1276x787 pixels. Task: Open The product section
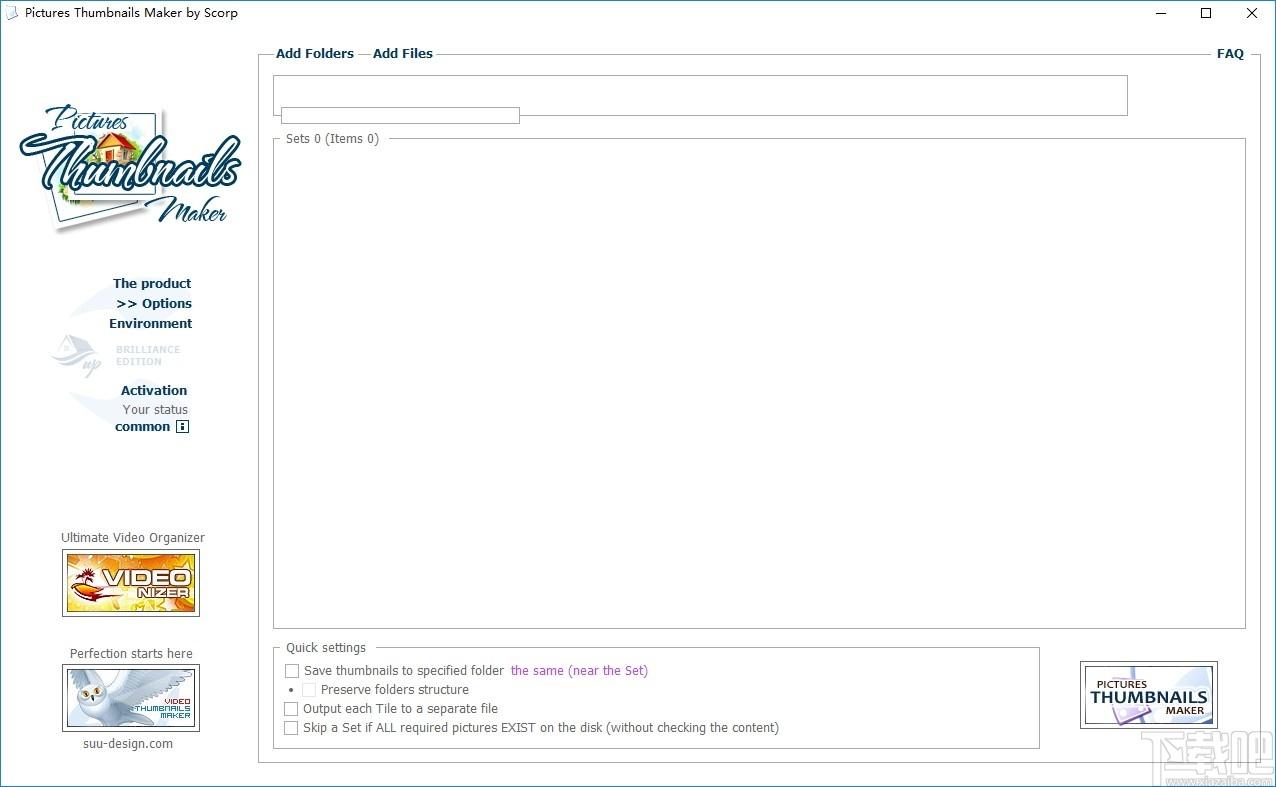tap(152, 284)
